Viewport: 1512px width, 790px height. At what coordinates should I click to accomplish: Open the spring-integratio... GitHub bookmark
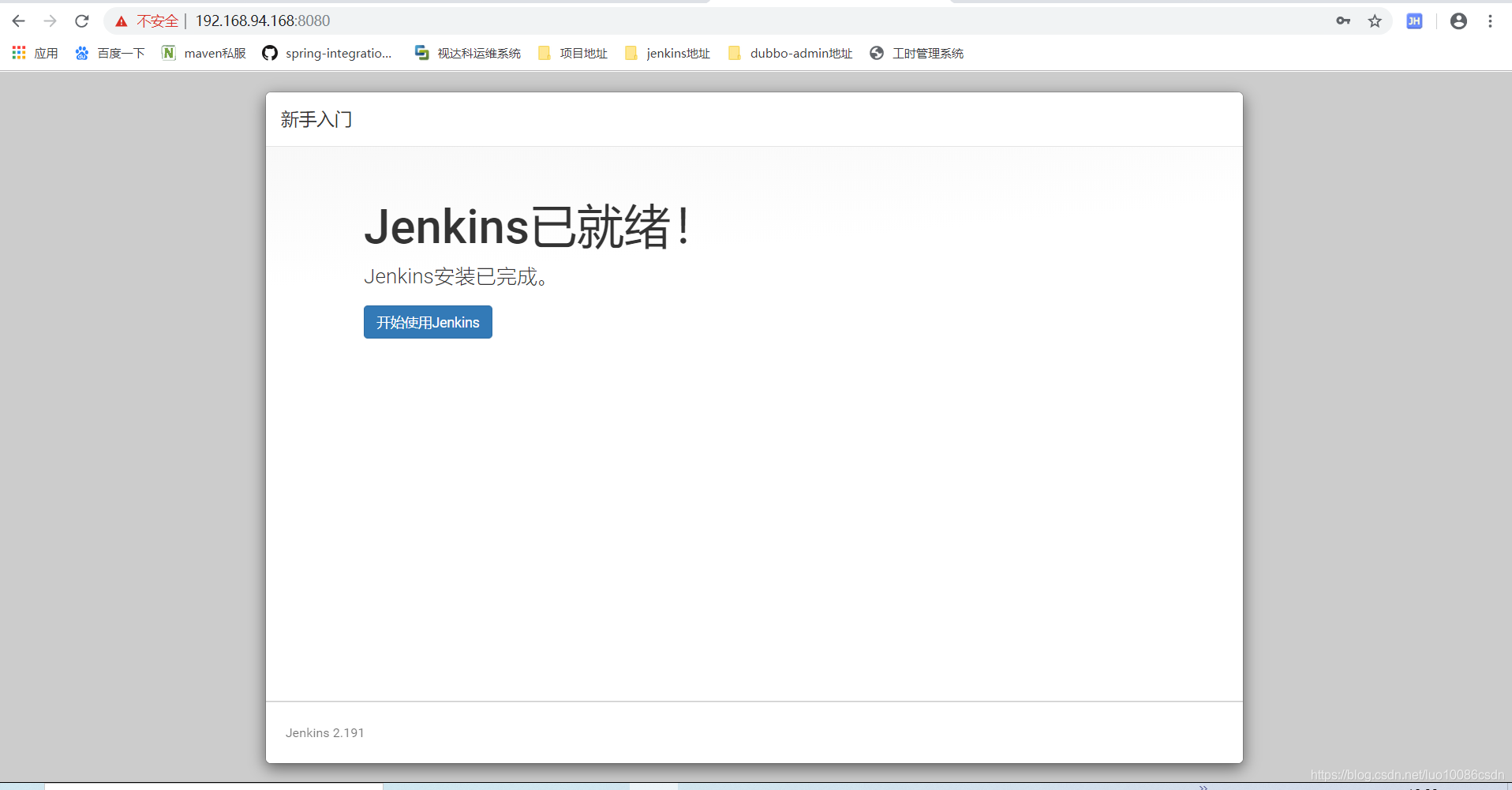[327, 53]
